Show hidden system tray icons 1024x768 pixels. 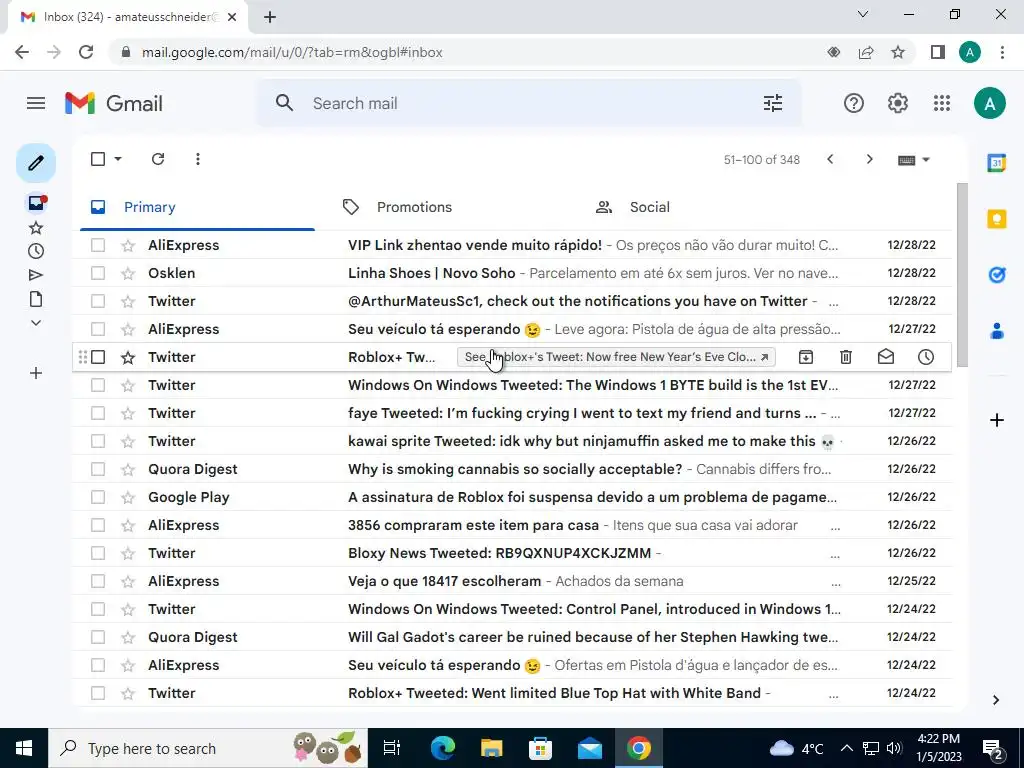pyautogui.click(x=846, y=748)
